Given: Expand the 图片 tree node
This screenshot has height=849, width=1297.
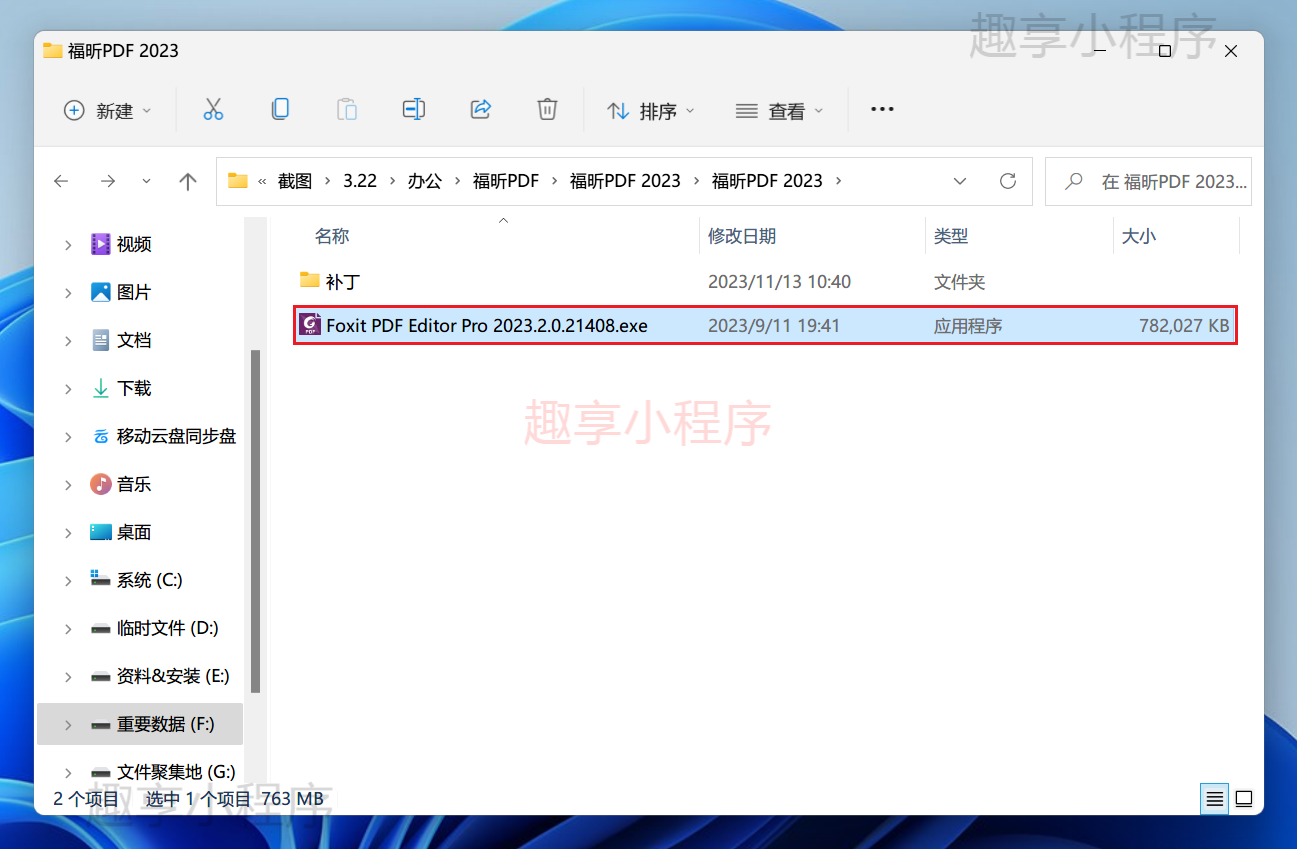Looking at the screenshot, I should [x=68, y=292].
